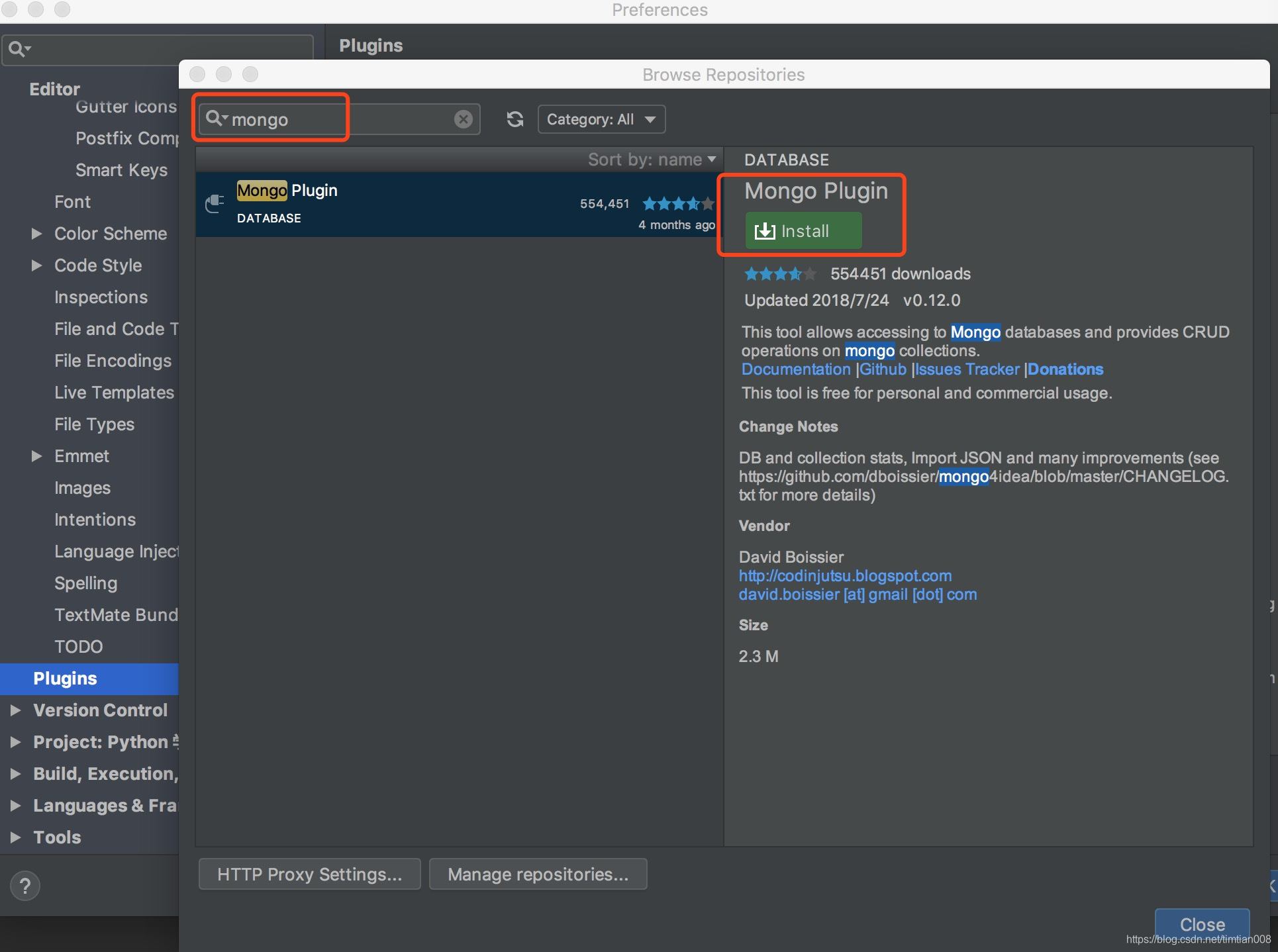Click the Change Notes heading
Image resolution: width=1278 pixels, height=952 pixels.
click(789, 427)
